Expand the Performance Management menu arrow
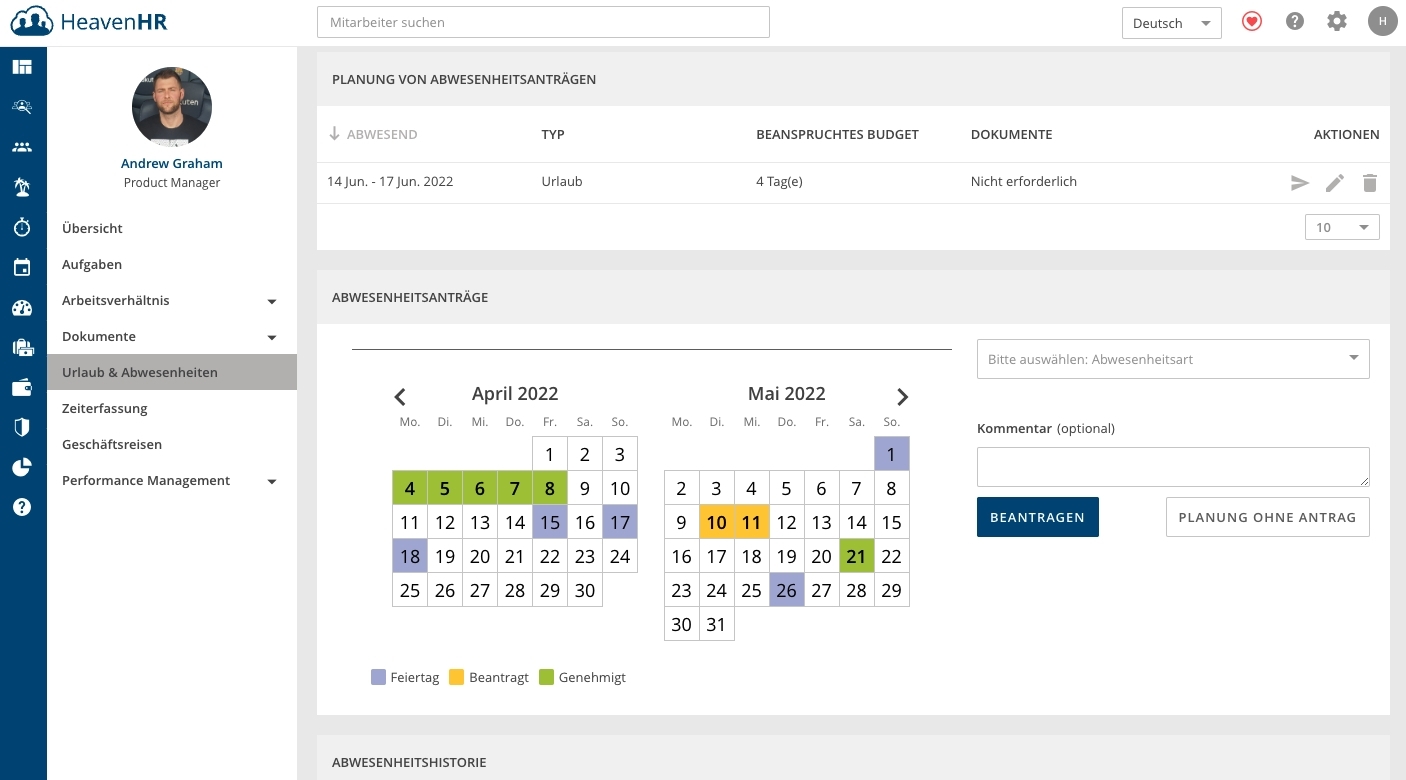1406x780 pixels. [x=272, y=481]
